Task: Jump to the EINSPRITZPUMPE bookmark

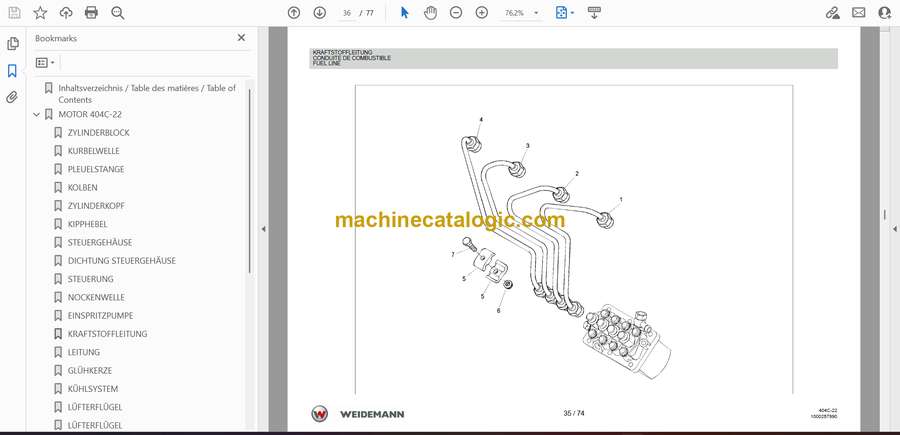Action: [100, 316]
